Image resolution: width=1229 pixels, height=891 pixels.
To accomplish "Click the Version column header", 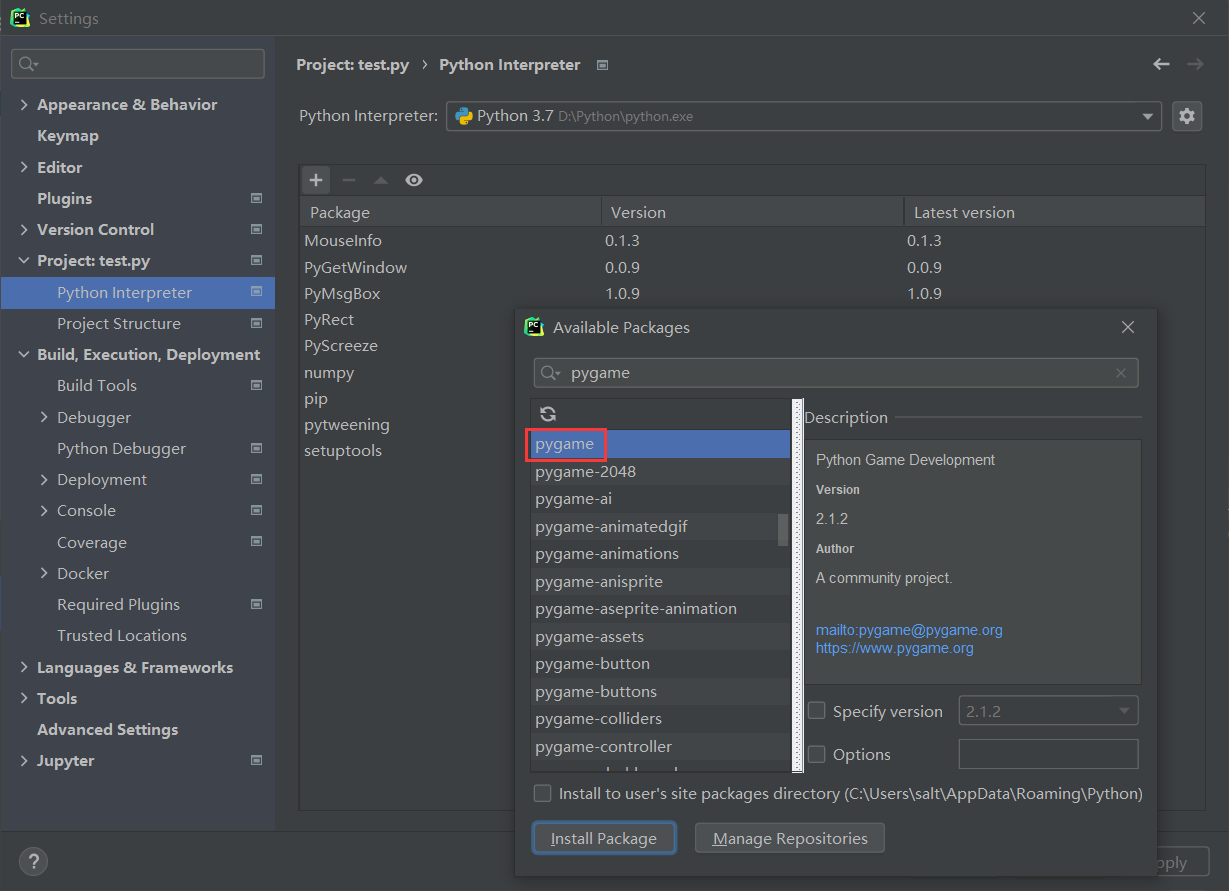I will [x=752, y=212].
